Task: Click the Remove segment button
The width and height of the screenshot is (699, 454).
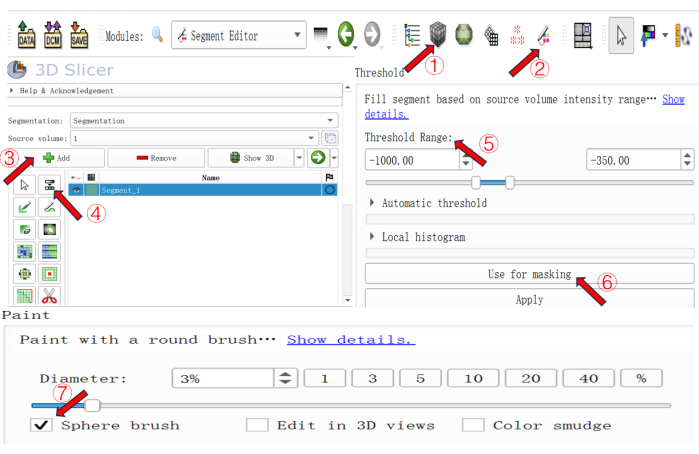Action: pyautogui.click(x=156, y=158)
